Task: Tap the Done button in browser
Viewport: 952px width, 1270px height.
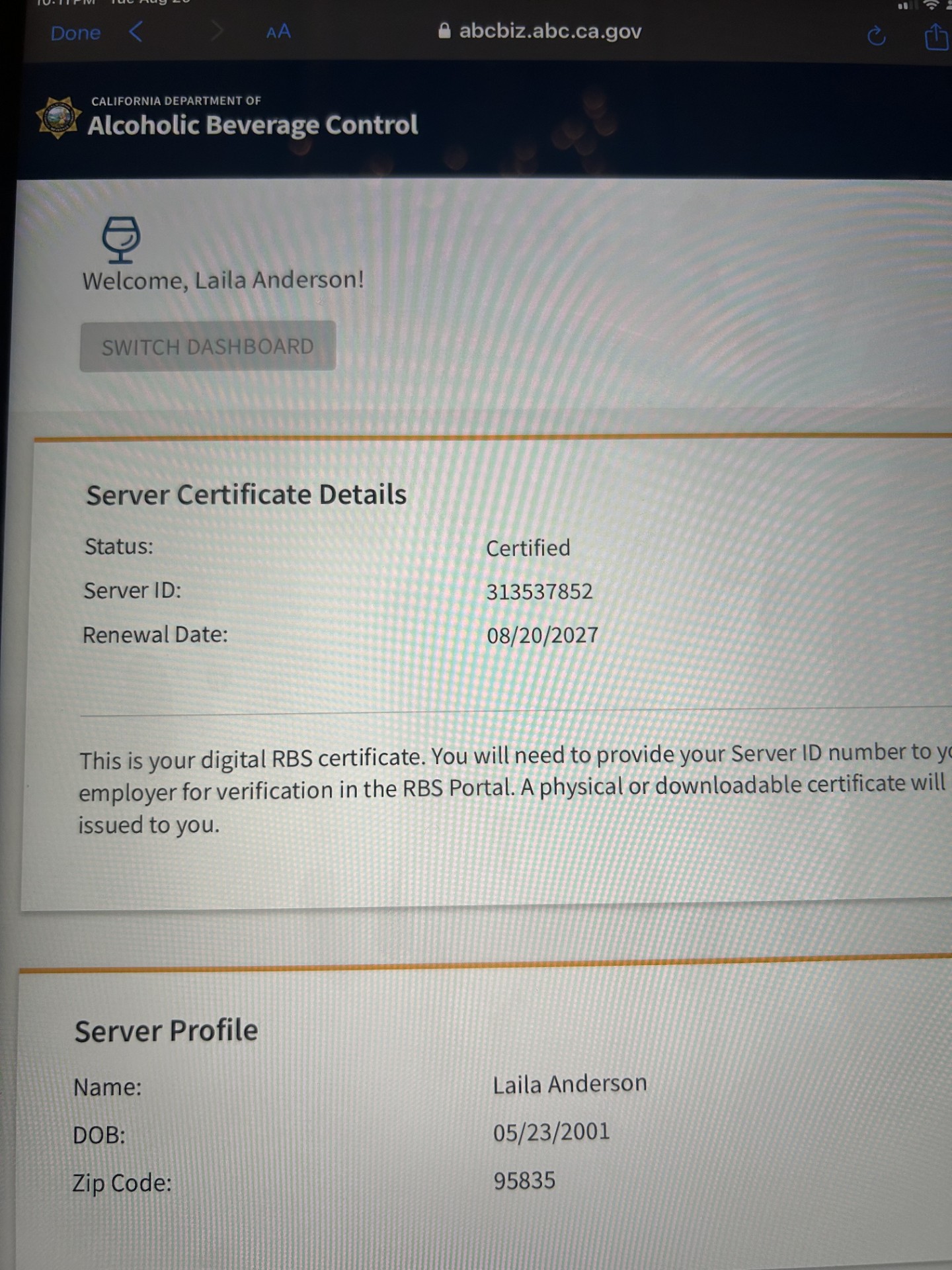Action: click(75, 33)
